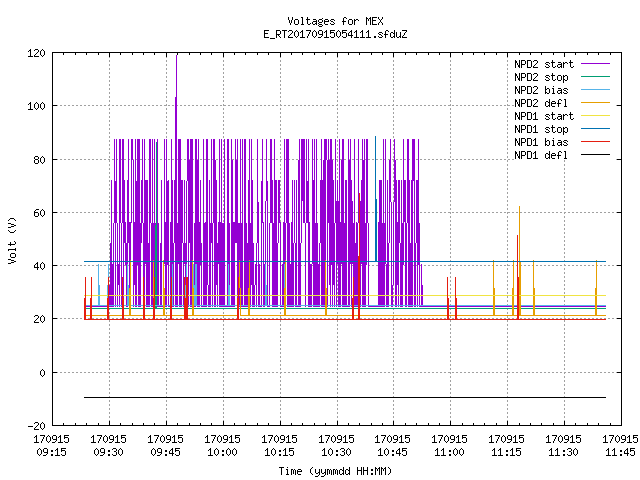640x480 pixels.
Task: Click the chart title 'Voltages for MEX'
Action: click(x=335, y=21)
